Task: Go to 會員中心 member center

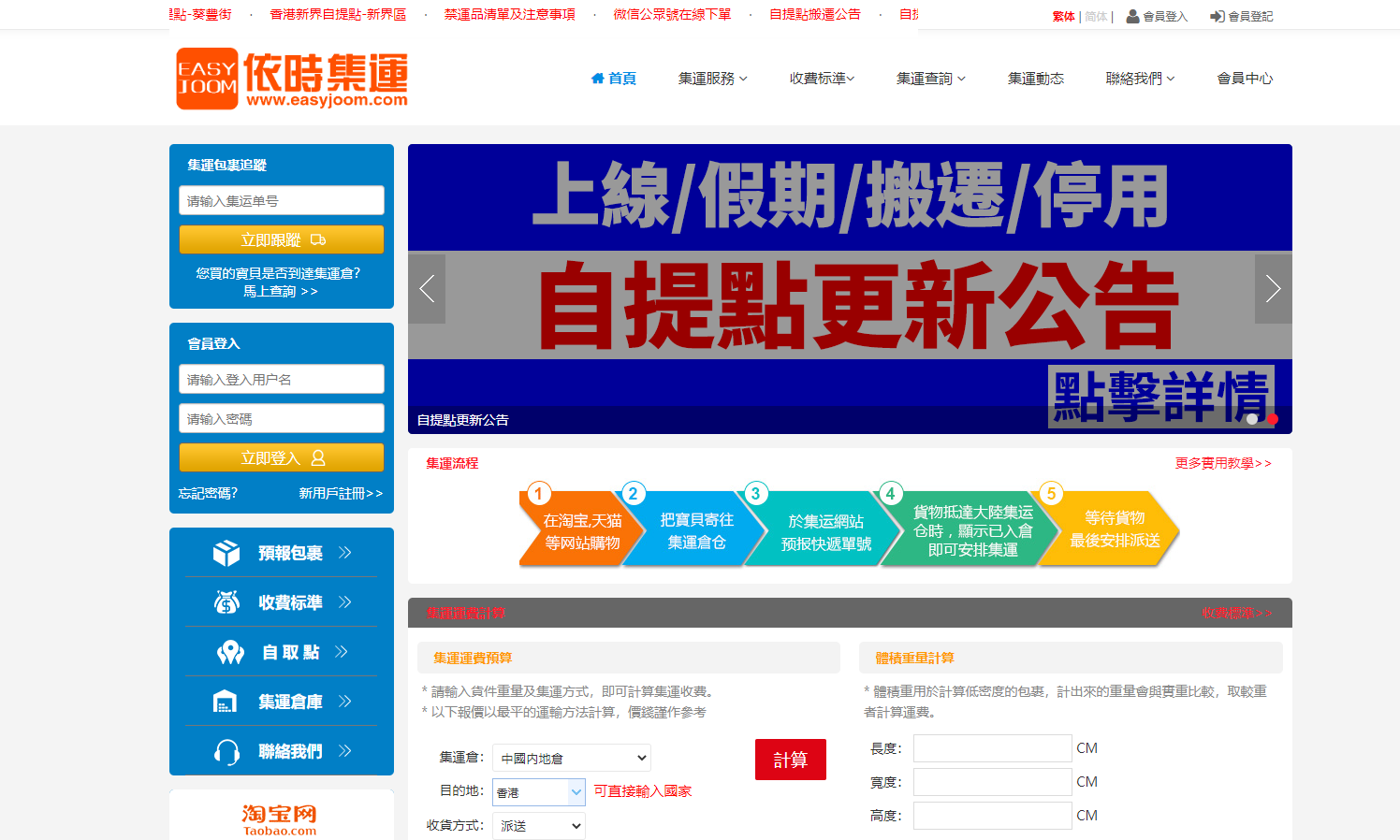Action: click(1244, 79)
